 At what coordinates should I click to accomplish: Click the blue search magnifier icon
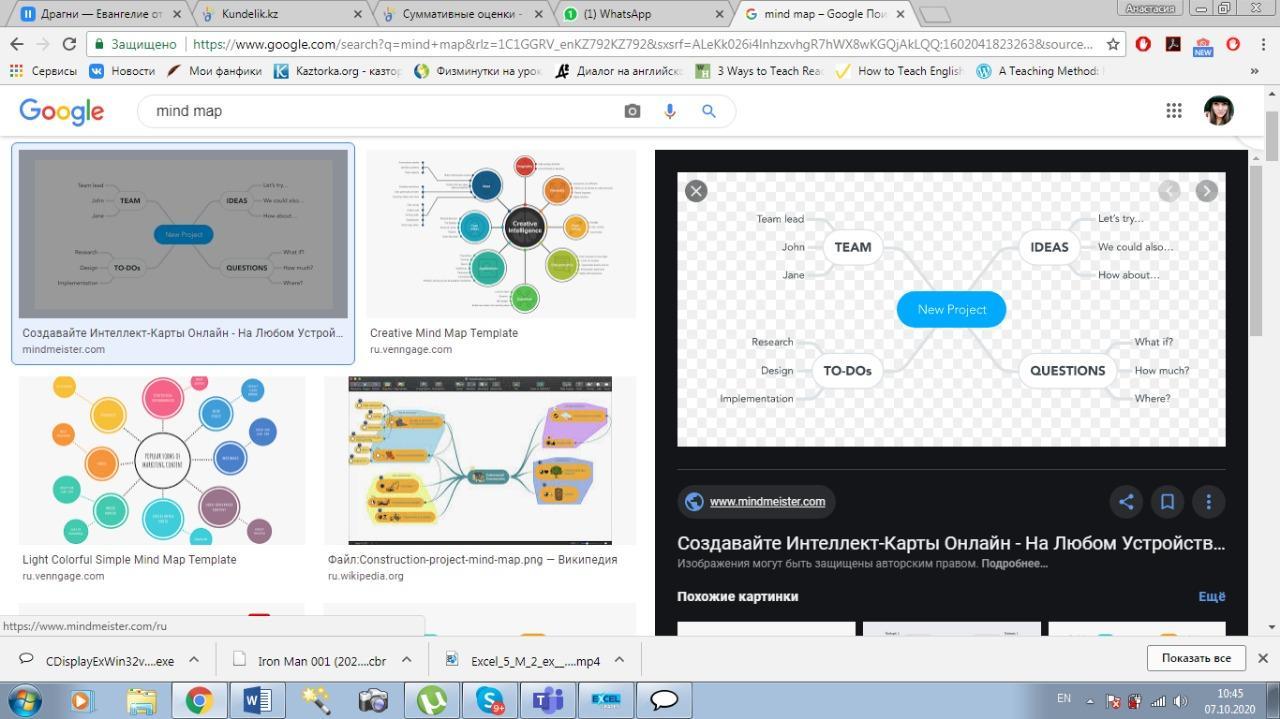pos(709,111)
